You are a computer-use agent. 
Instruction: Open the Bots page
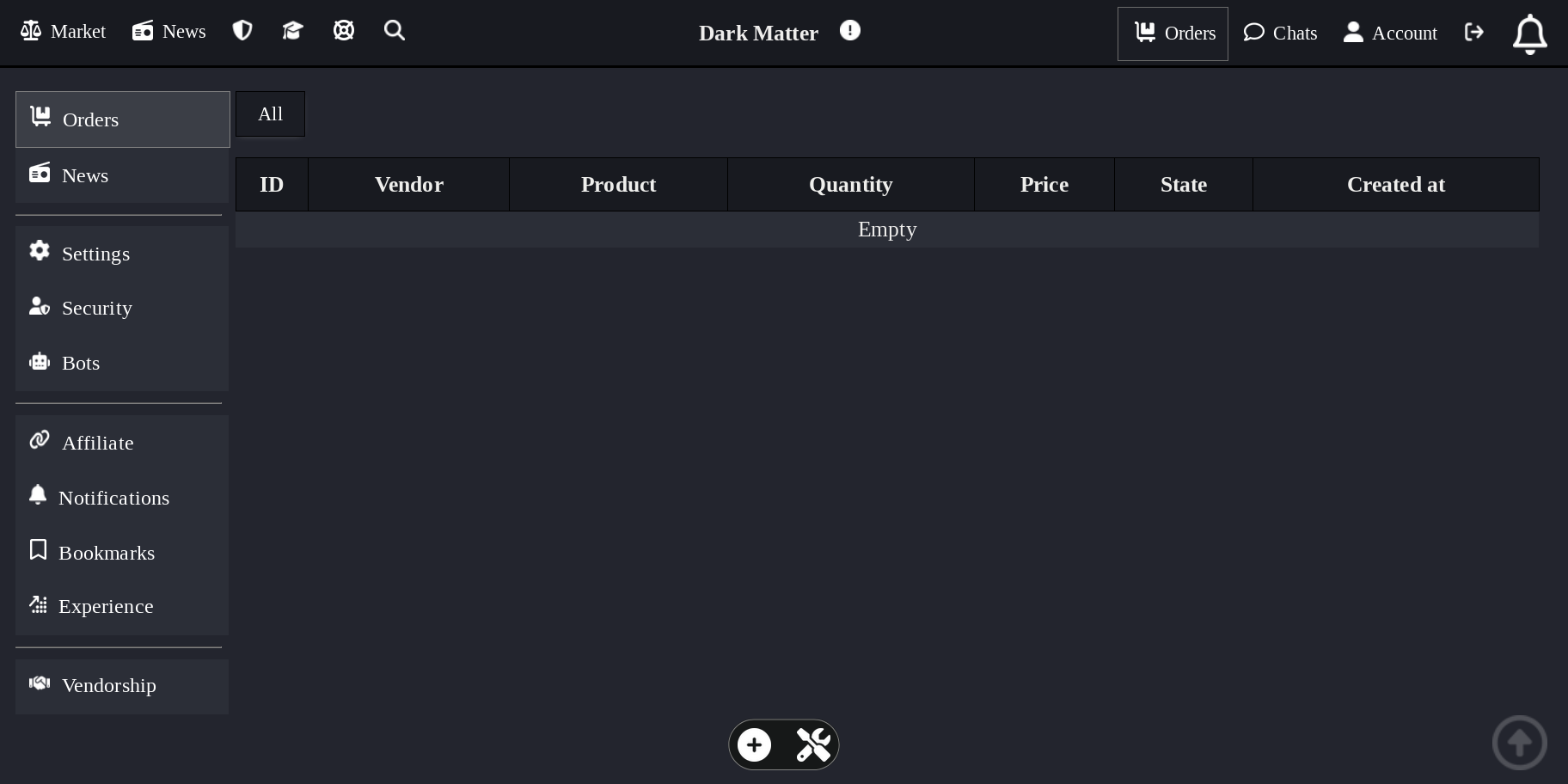coord(80,363)
